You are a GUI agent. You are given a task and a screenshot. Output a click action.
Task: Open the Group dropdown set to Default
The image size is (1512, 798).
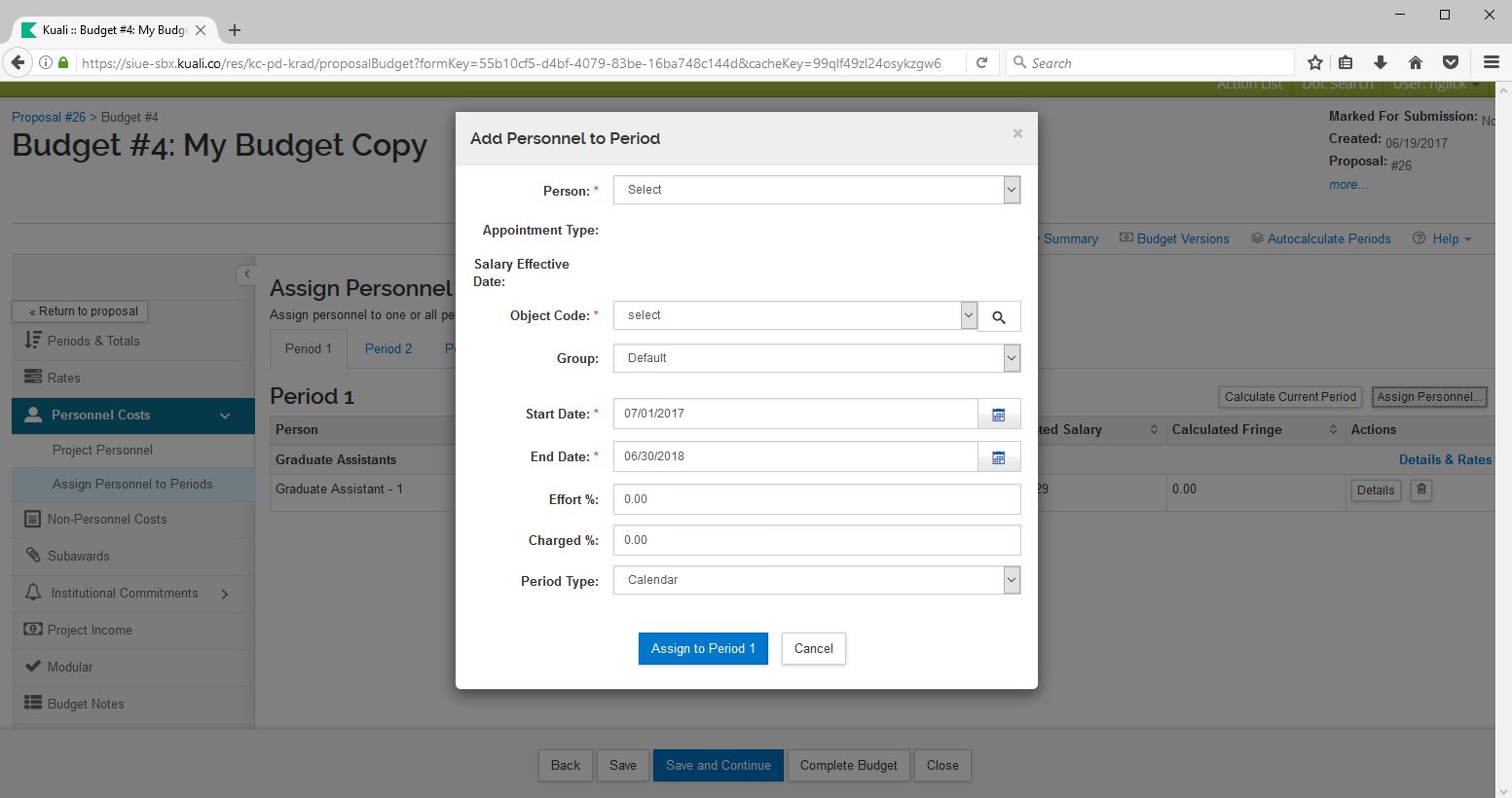click(x=816, y=358)
